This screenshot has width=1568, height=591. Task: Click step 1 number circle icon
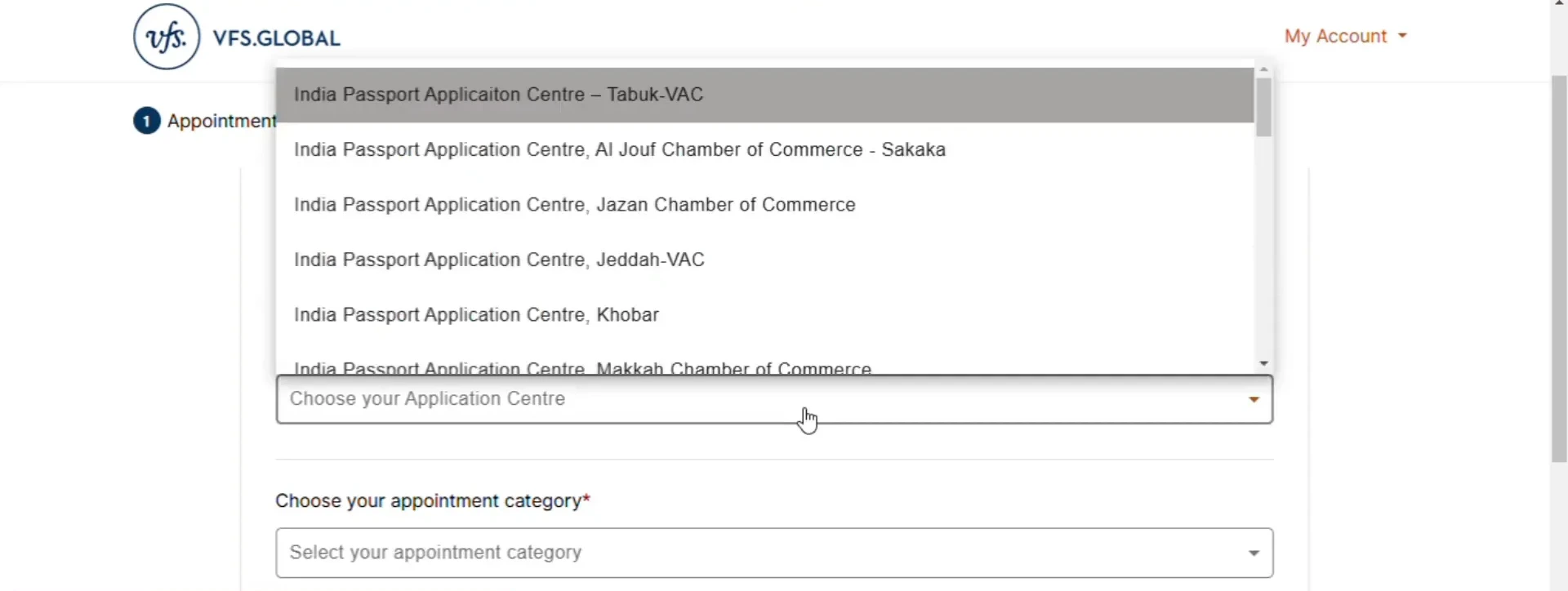click(146, 121)
